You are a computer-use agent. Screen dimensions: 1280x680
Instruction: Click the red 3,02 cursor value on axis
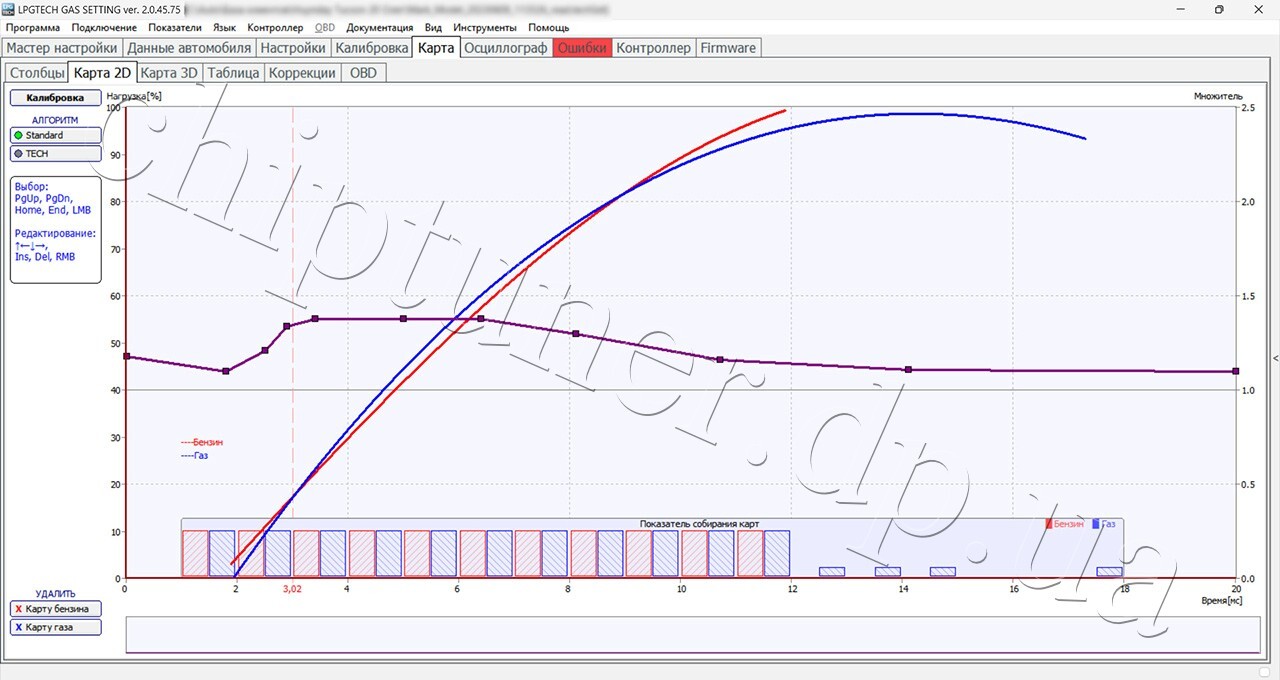click(x=292, y=589)
